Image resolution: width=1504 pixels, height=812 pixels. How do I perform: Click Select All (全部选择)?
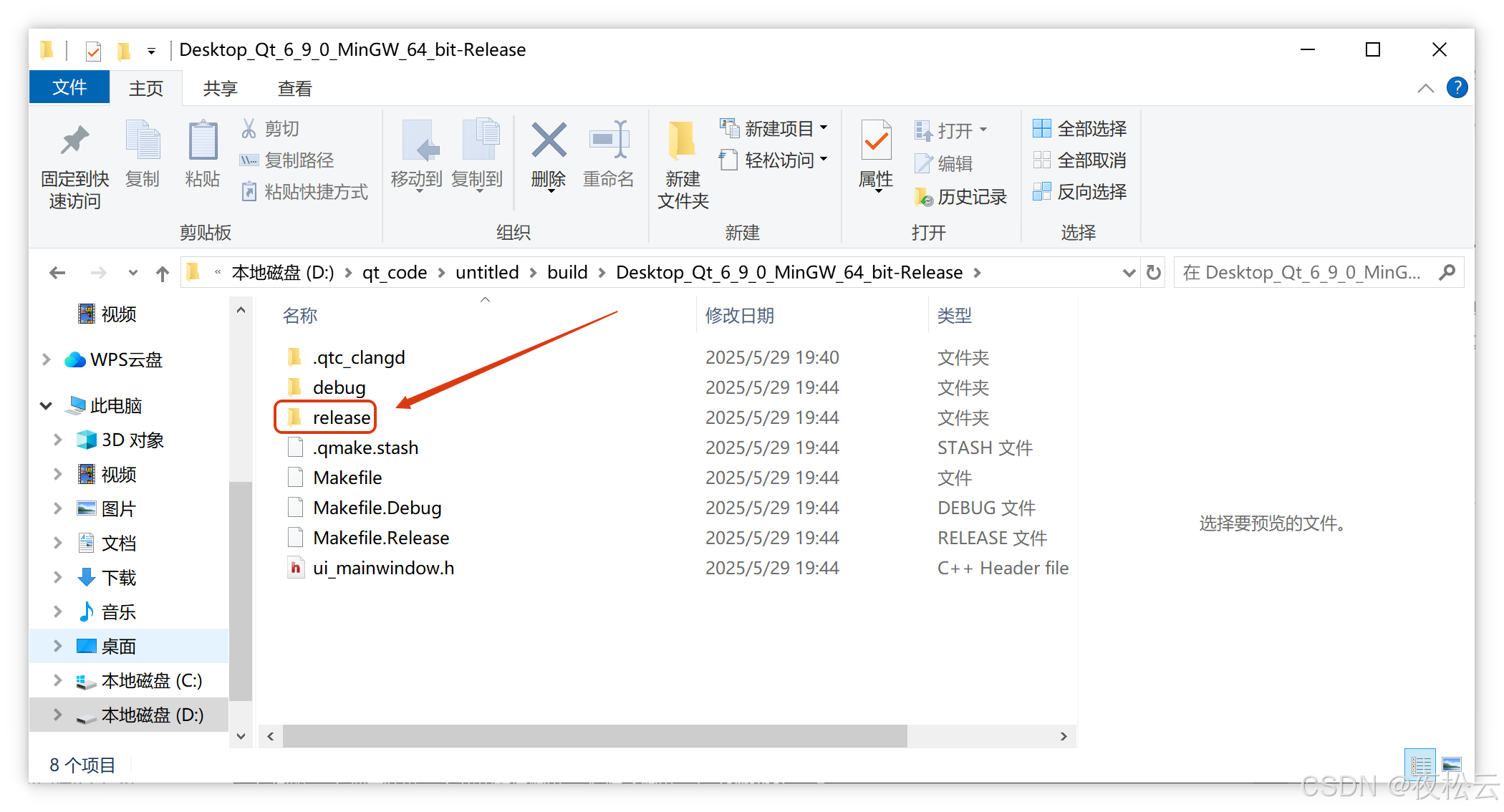(x=1080, y=129)
